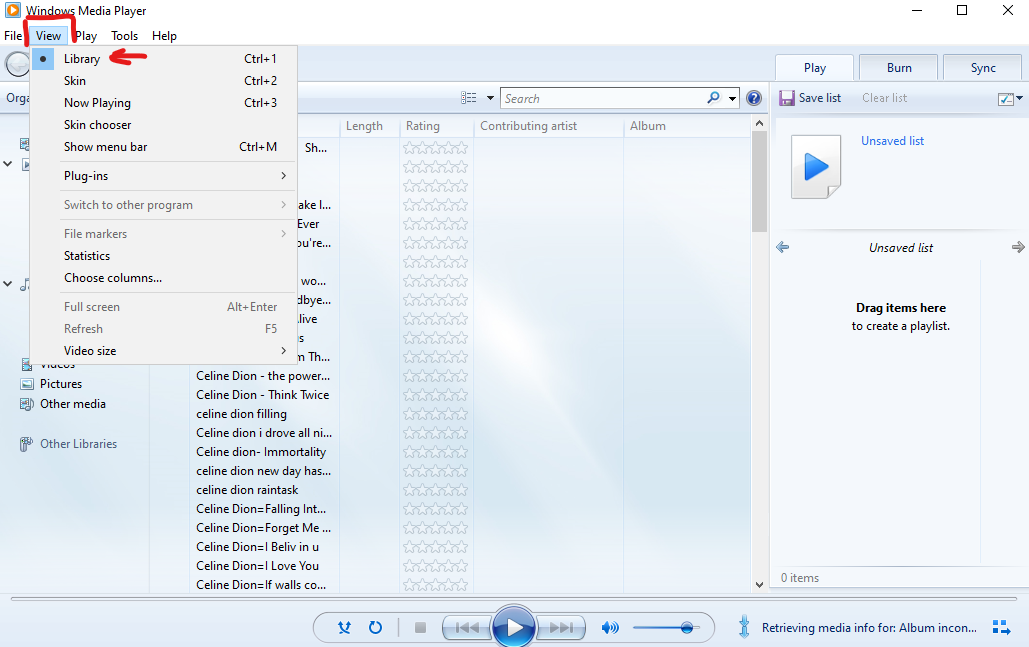Screen dimensions: 1029x647
Task: Click the large Play button
Action: (x=513, y=627)
